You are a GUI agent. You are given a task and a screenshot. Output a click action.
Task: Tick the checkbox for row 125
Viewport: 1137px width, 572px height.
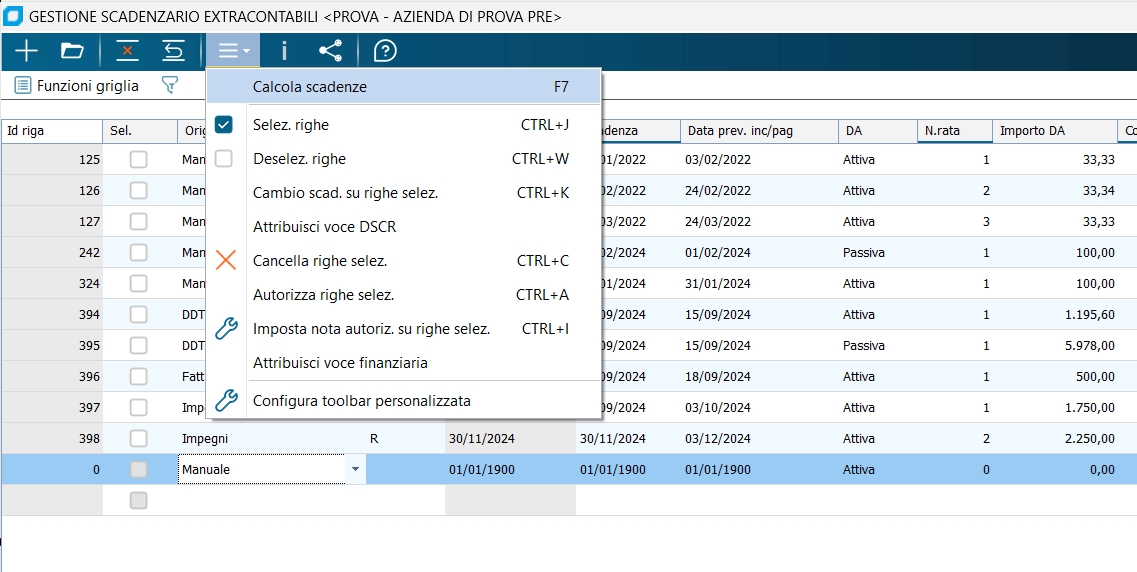point(138,159)
